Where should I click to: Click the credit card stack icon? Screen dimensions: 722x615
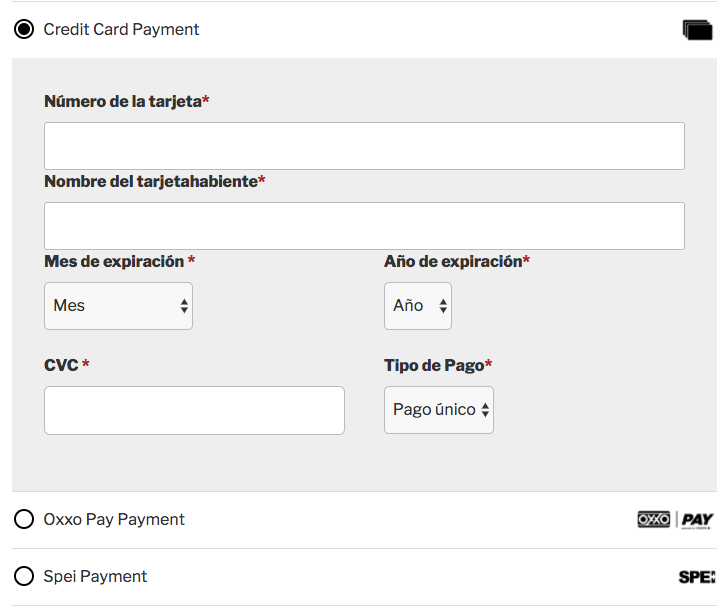click(697, 29)
